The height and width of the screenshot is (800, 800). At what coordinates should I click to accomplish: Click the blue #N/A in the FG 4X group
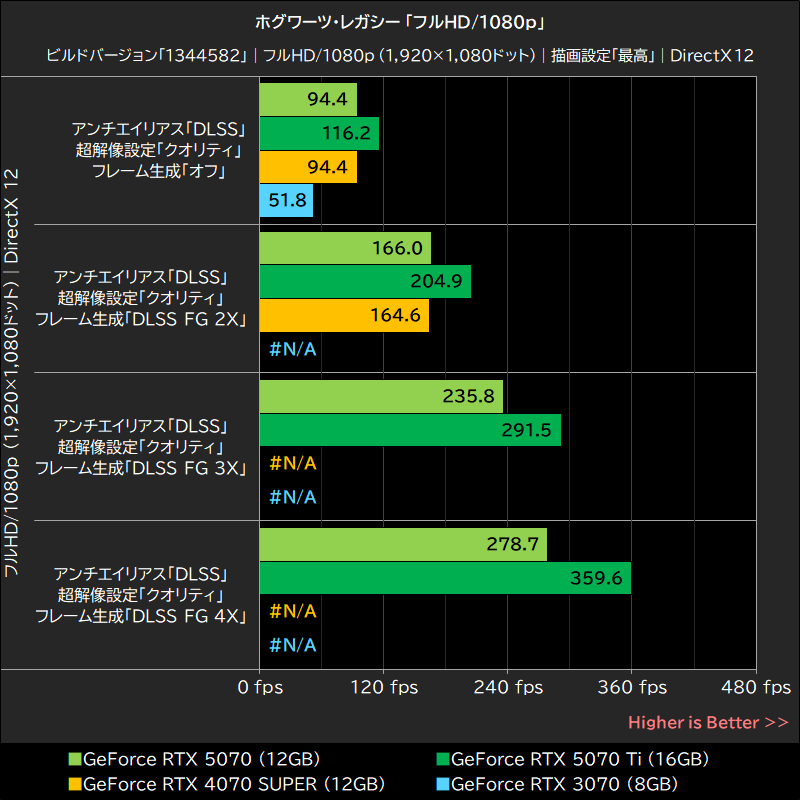click(293, 645)
